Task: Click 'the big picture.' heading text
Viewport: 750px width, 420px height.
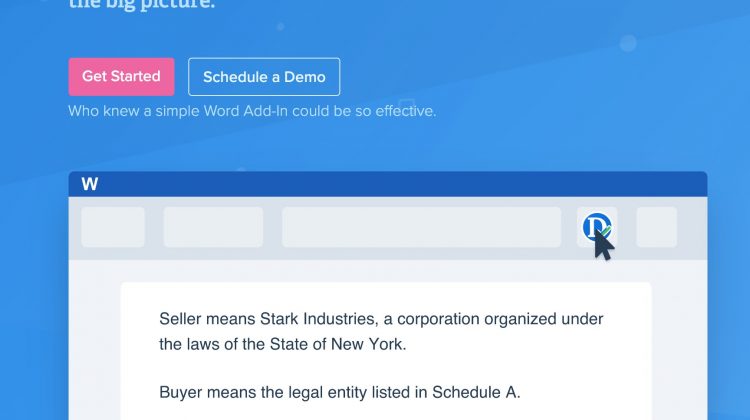Action: point(142,5)
